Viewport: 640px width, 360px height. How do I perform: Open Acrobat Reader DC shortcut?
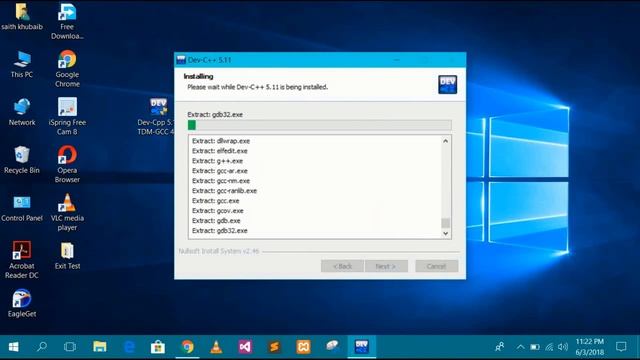[22, 260]
